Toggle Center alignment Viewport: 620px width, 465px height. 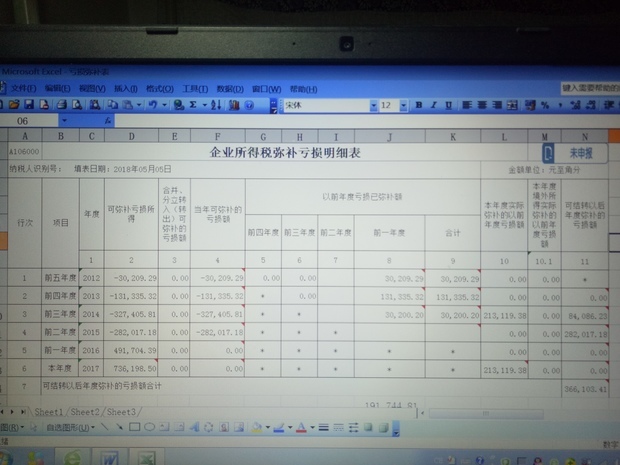[482, 105]
